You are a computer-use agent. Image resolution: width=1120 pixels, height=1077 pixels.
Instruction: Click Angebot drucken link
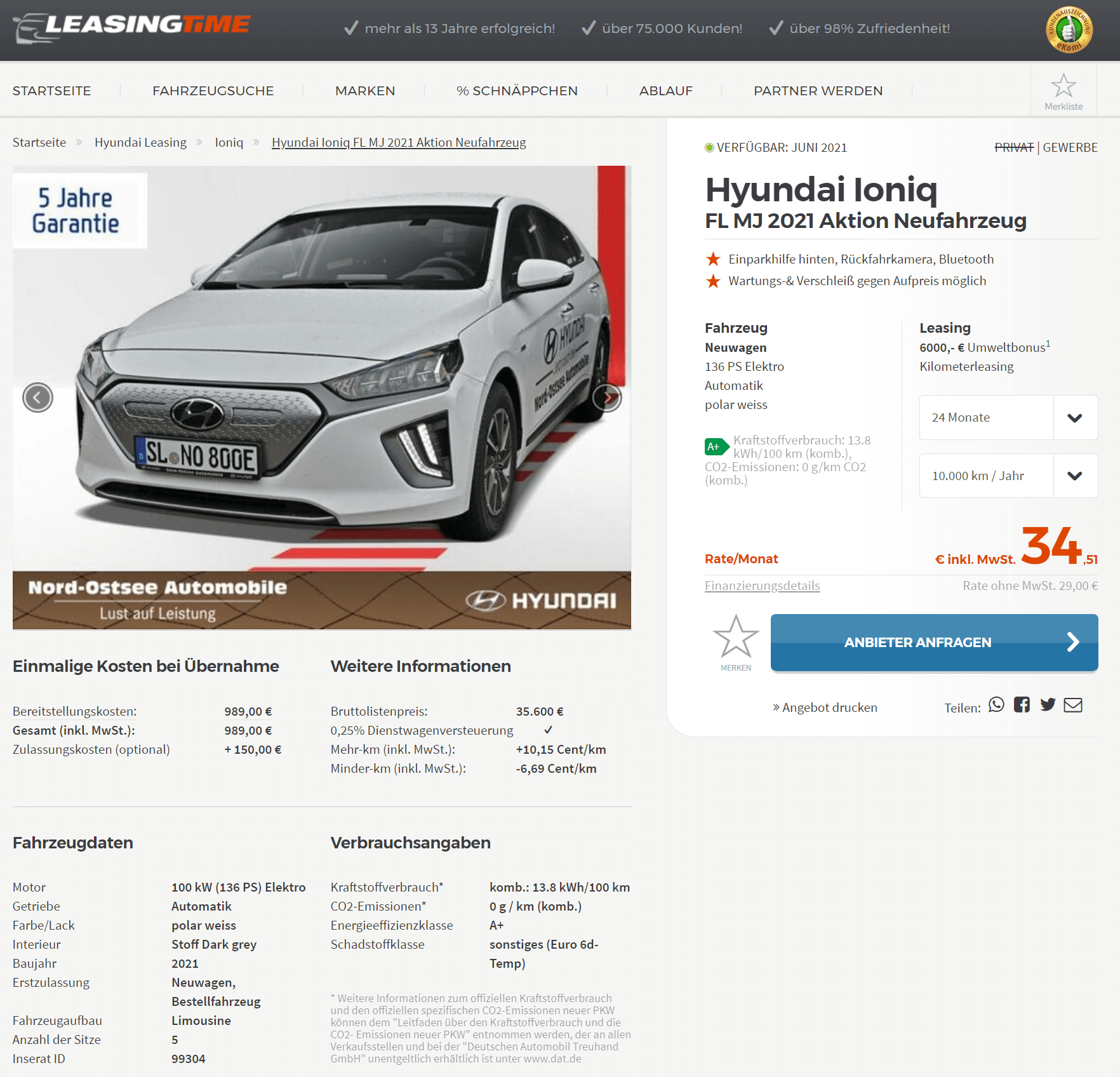click(x=825, y=707)
